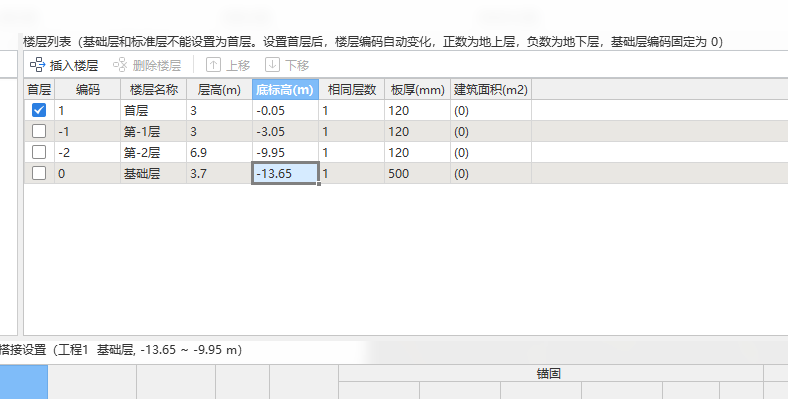Select the 编码 column header

(x=87, y=89)
